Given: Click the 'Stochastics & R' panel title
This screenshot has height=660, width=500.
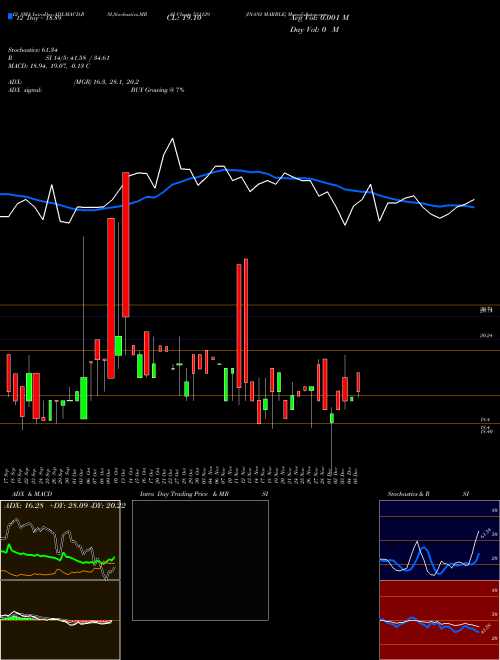Looking at the screenshot, I should point(408,494).
